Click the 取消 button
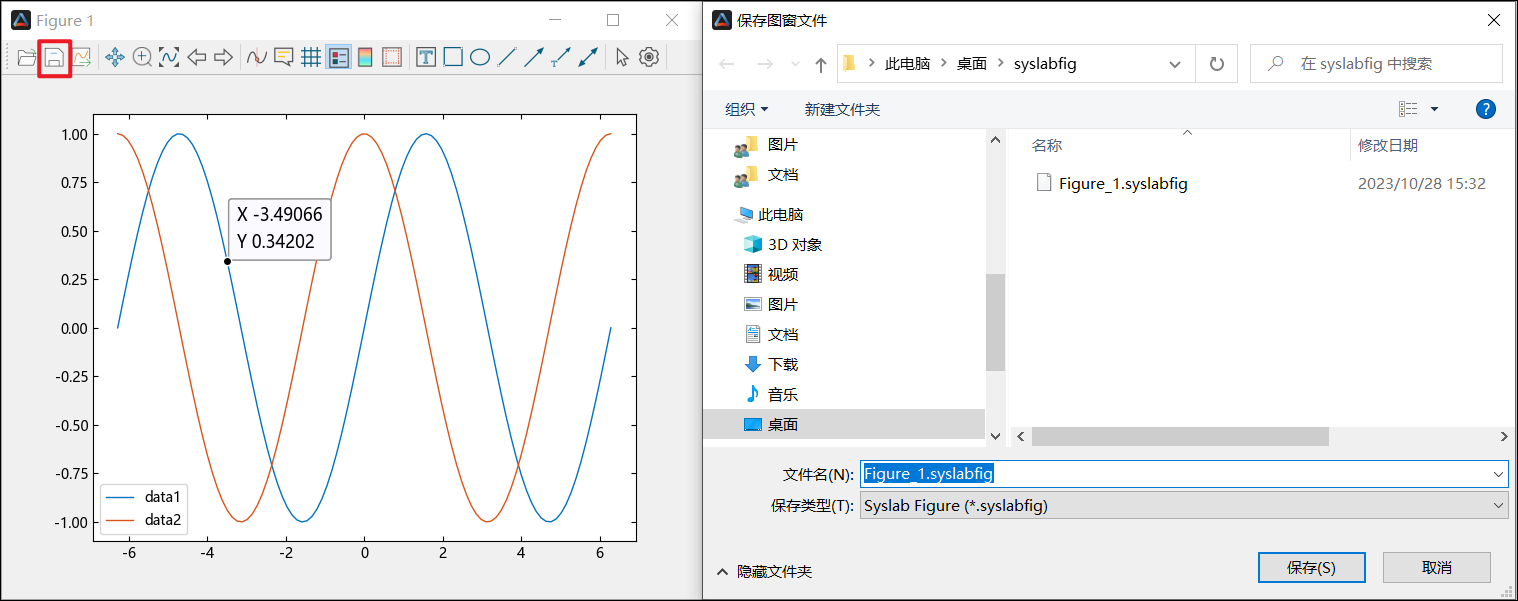This screenshot has height=601, width=1518. click(x=1436, y=567)
